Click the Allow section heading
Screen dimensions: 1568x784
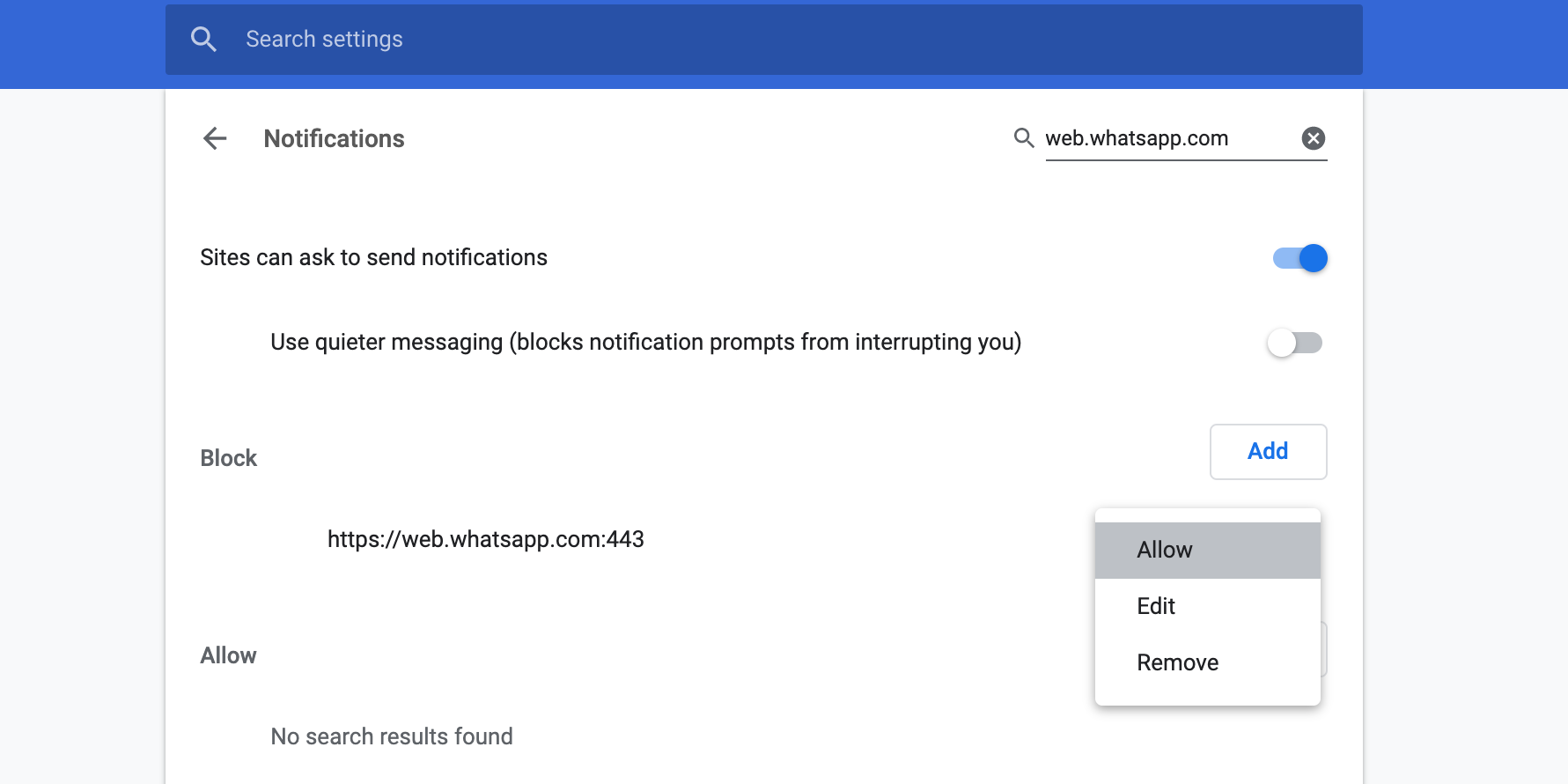click(x=228, y=655)
